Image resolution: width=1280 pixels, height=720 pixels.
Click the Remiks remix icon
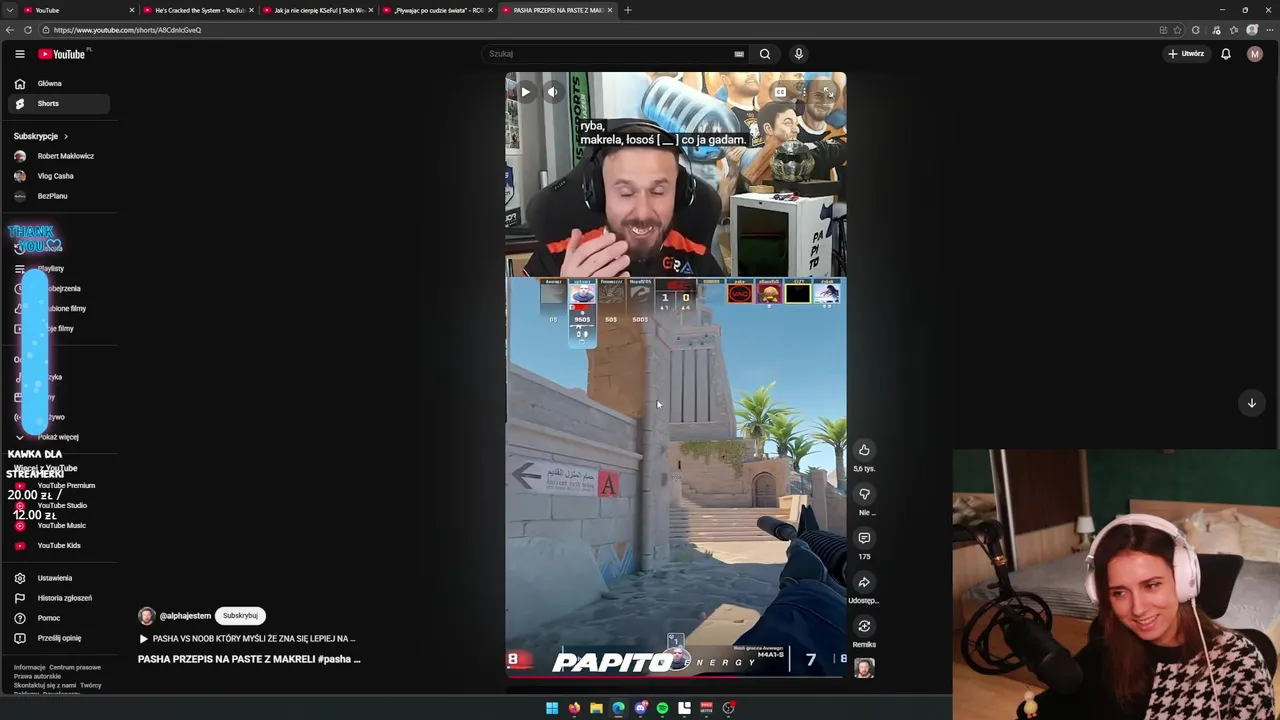tap(864, 626)
